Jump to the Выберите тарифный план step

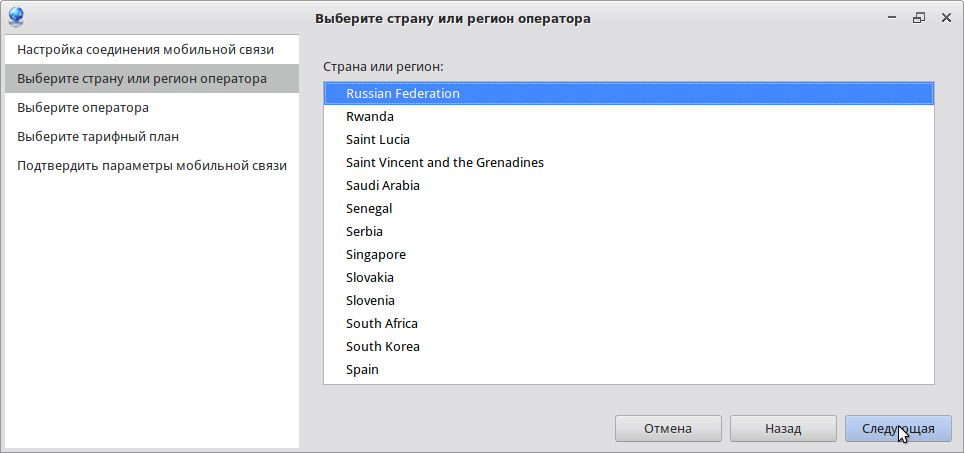tap(98, 136)
